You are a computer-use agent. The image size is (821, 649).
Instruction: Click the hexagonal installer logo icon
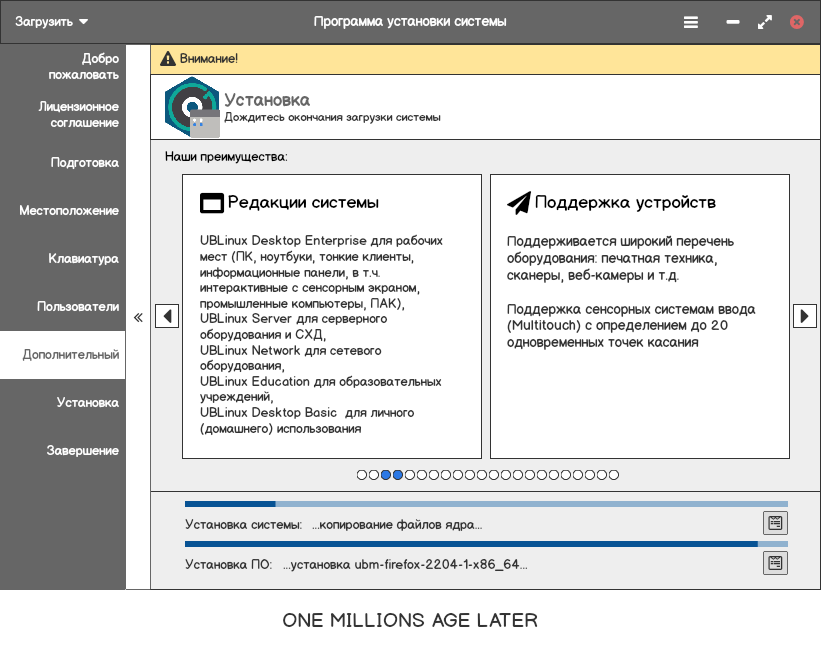tap(192, 107)
